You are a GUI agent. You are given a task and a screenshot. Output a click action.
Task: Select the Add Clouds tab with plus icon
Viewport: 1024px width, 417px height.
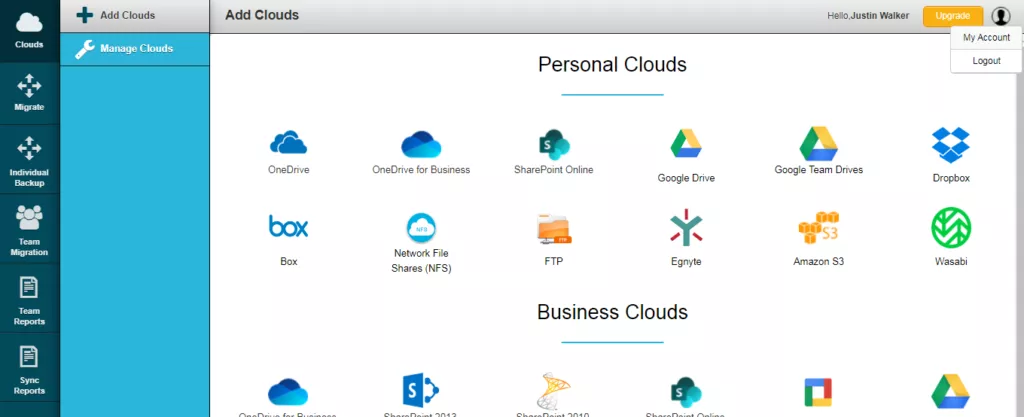click(x=135, y=15)
